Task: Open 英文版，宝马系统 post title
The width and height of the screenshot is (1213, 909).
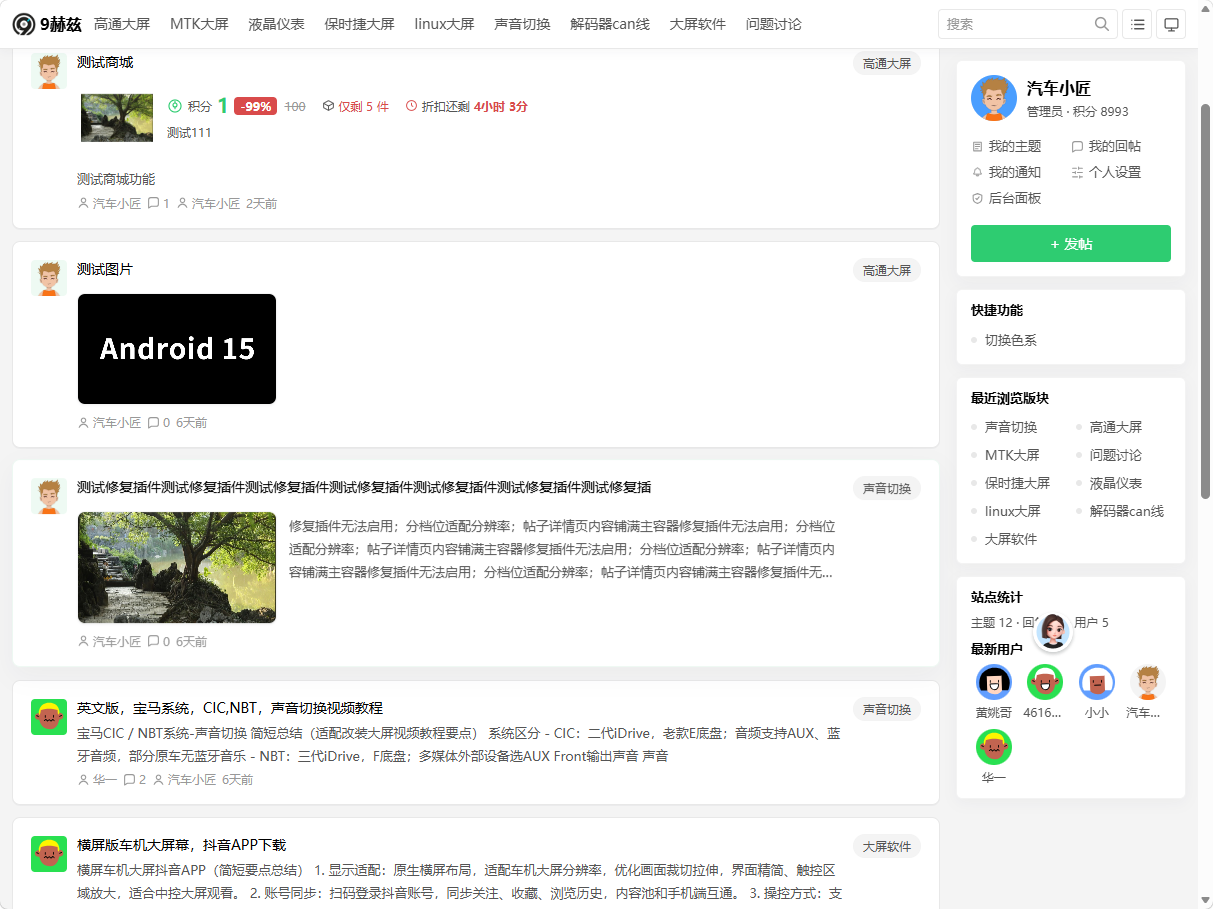Action: pyautogui.click(x=230, y=708)
